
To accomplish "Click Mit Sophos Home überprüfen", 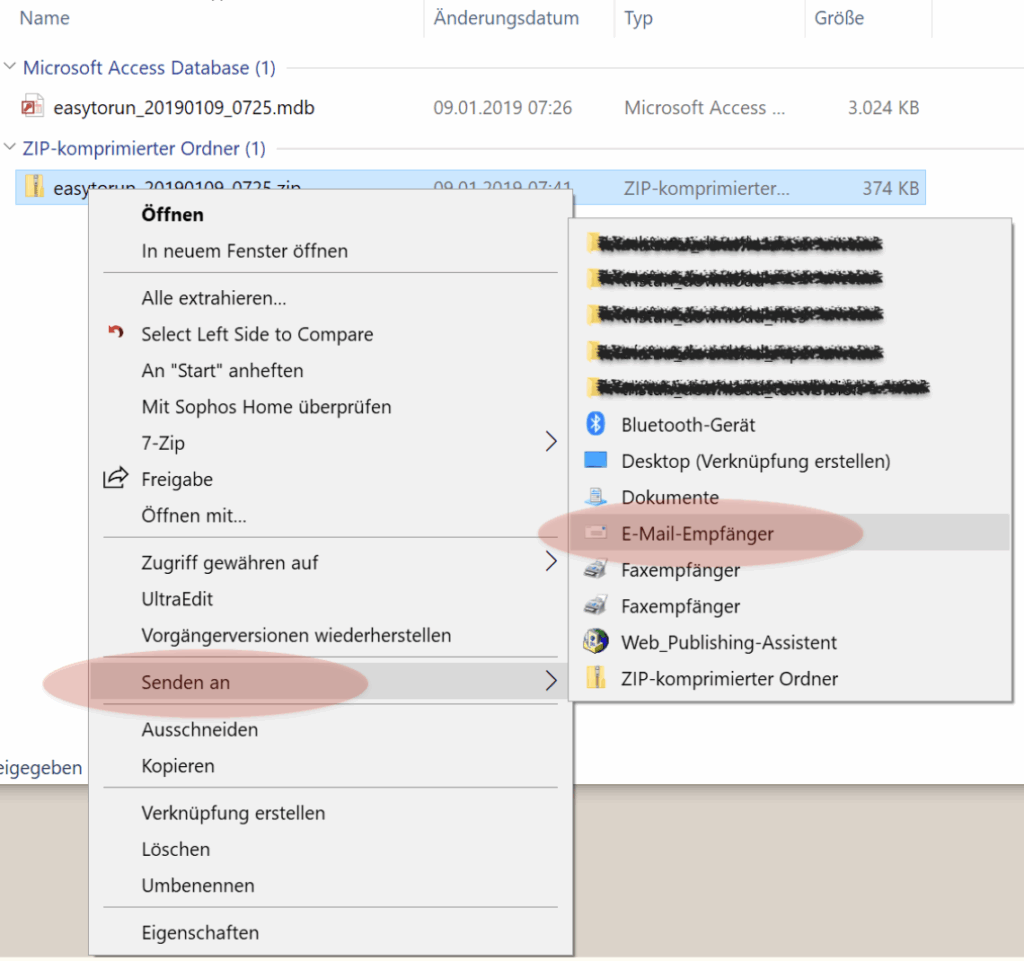I will (x=266, y=406).
